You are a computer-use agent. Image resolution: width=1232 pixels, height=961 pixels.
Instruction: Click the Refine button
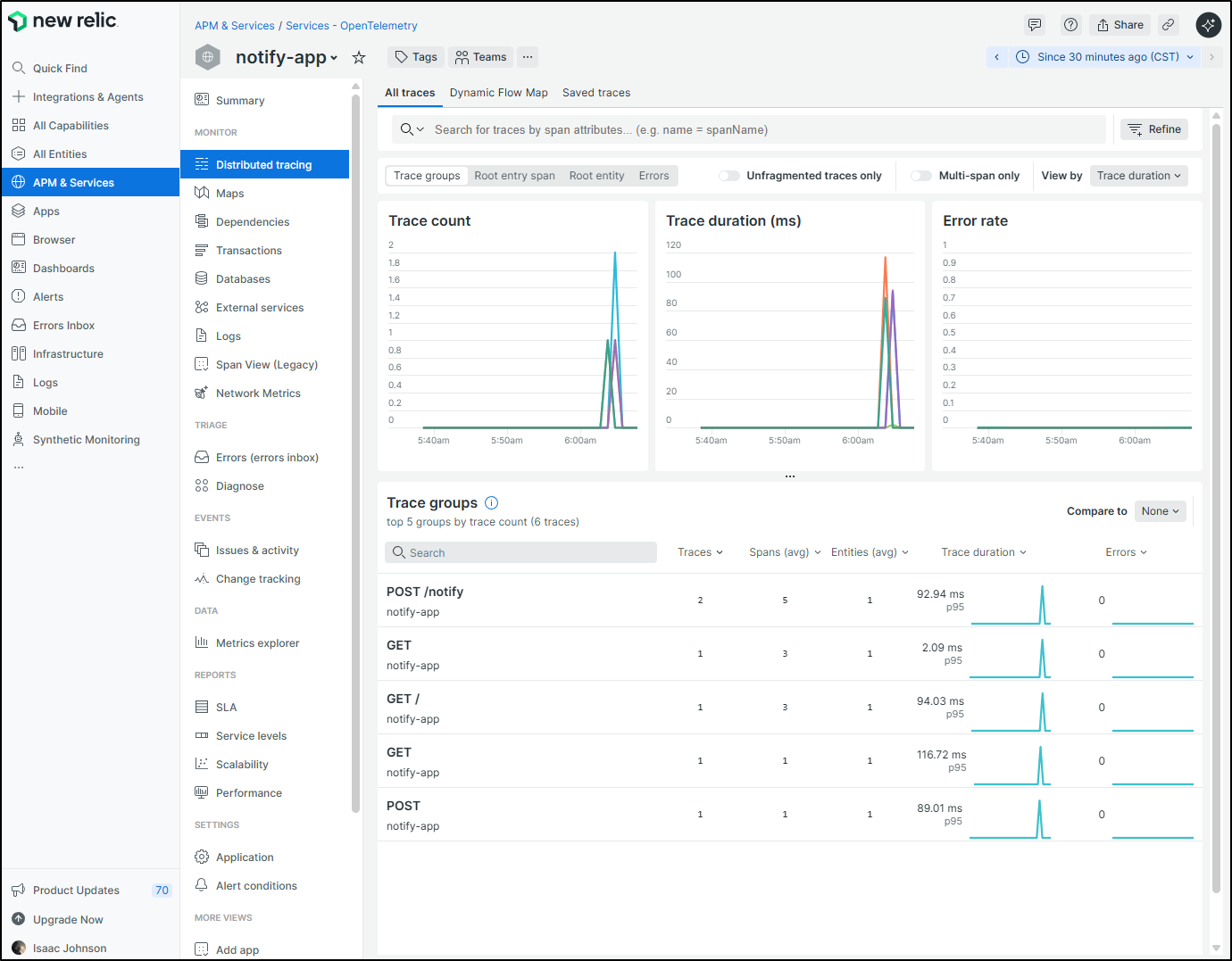click(1154, 129)
